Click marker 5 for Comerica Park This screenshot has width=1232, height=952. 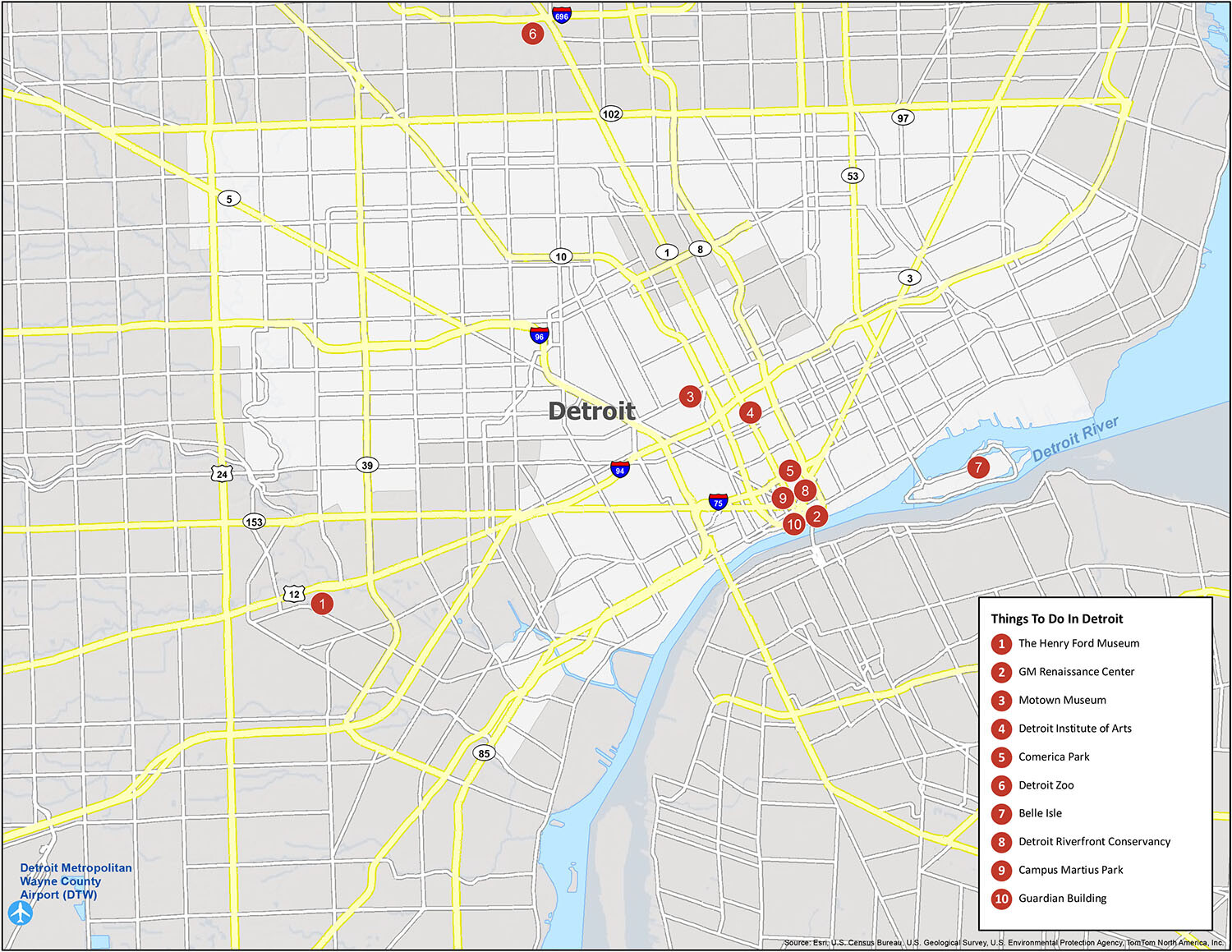(x=790, y=471)
